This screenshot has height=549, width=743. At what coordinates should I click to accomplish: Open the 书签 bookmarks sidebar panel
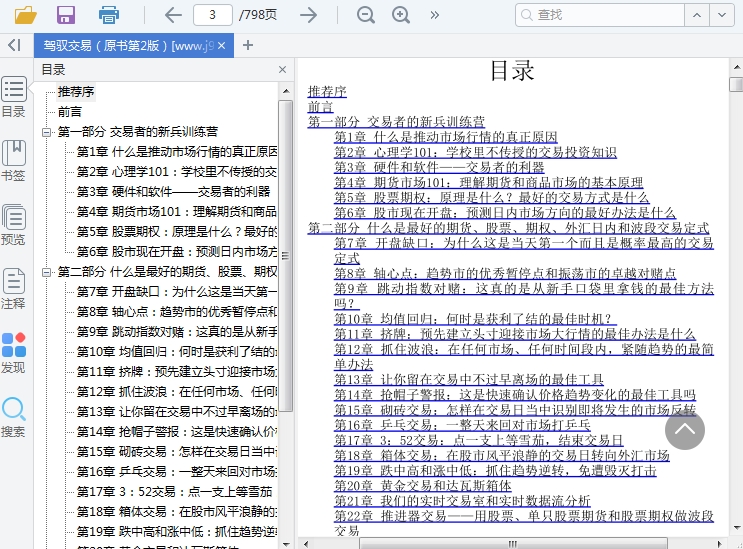point(14,160)
